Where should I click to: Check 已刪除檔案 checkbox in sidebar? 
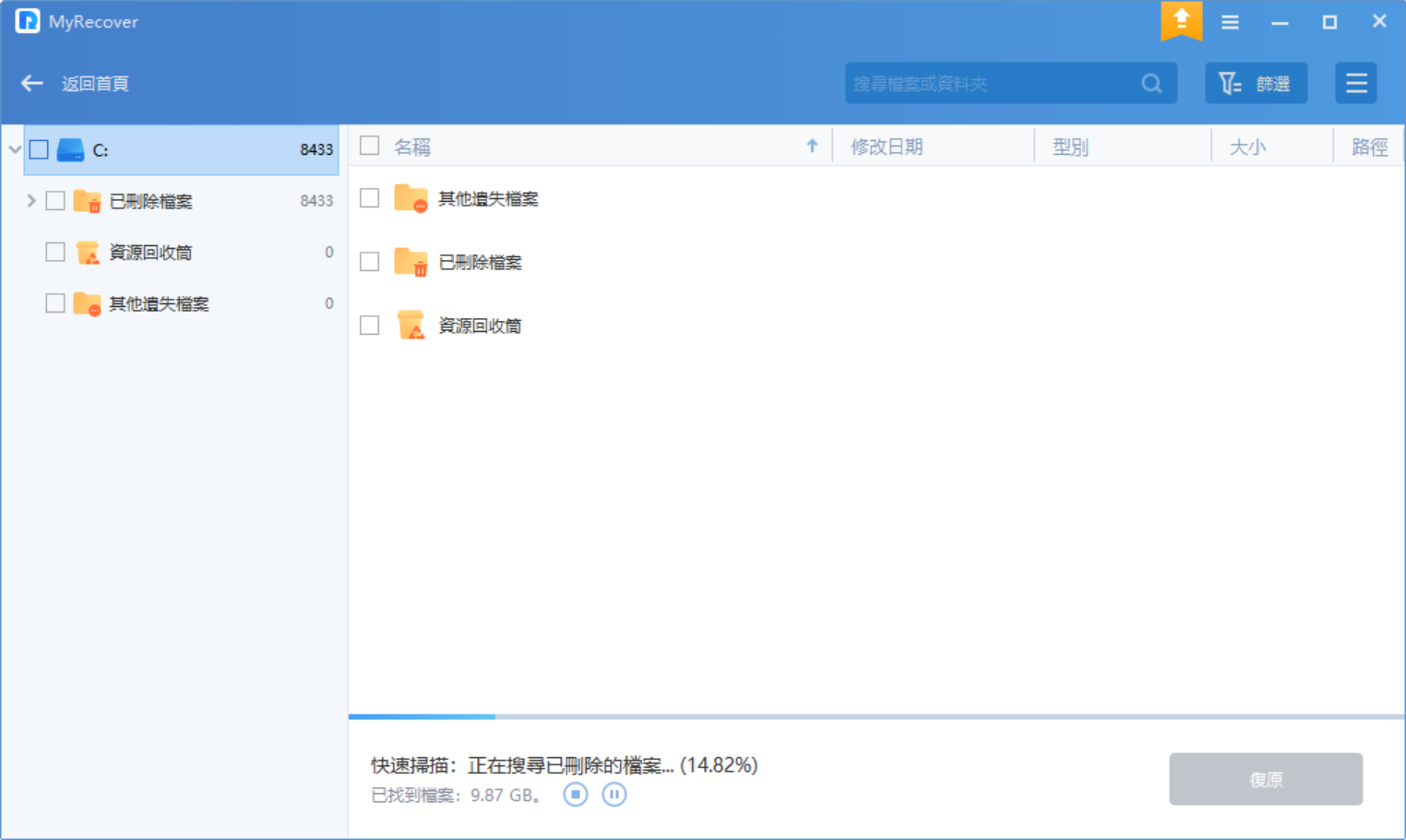[55, 200]
